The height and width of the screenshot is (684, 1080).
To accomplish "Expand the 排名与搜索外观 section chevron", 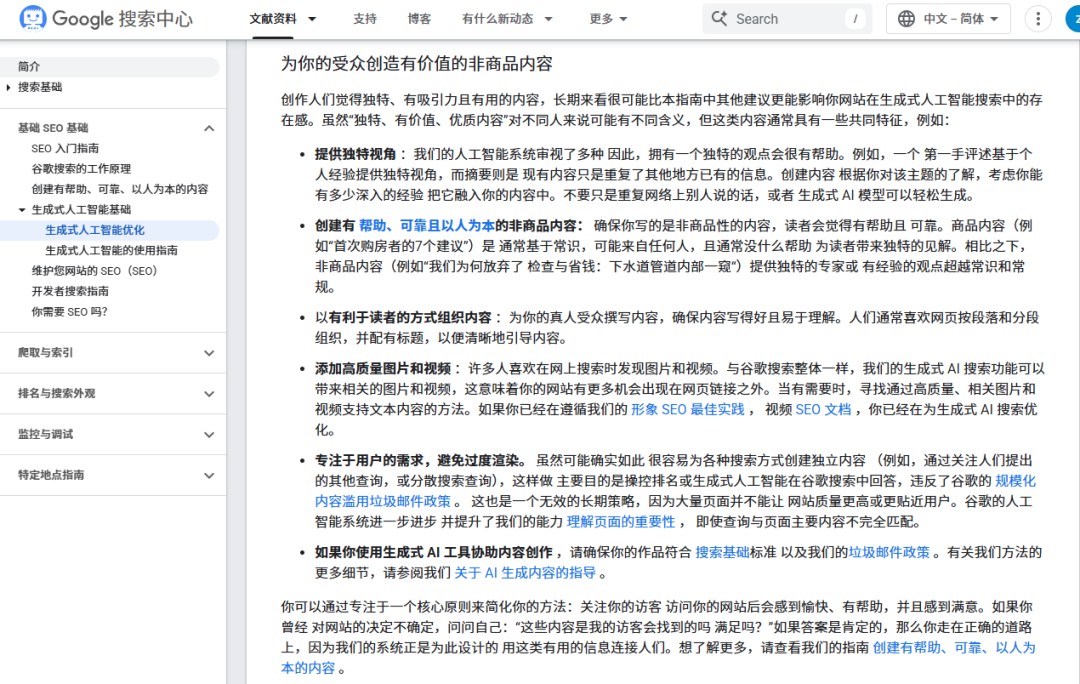I will (209, 393).
